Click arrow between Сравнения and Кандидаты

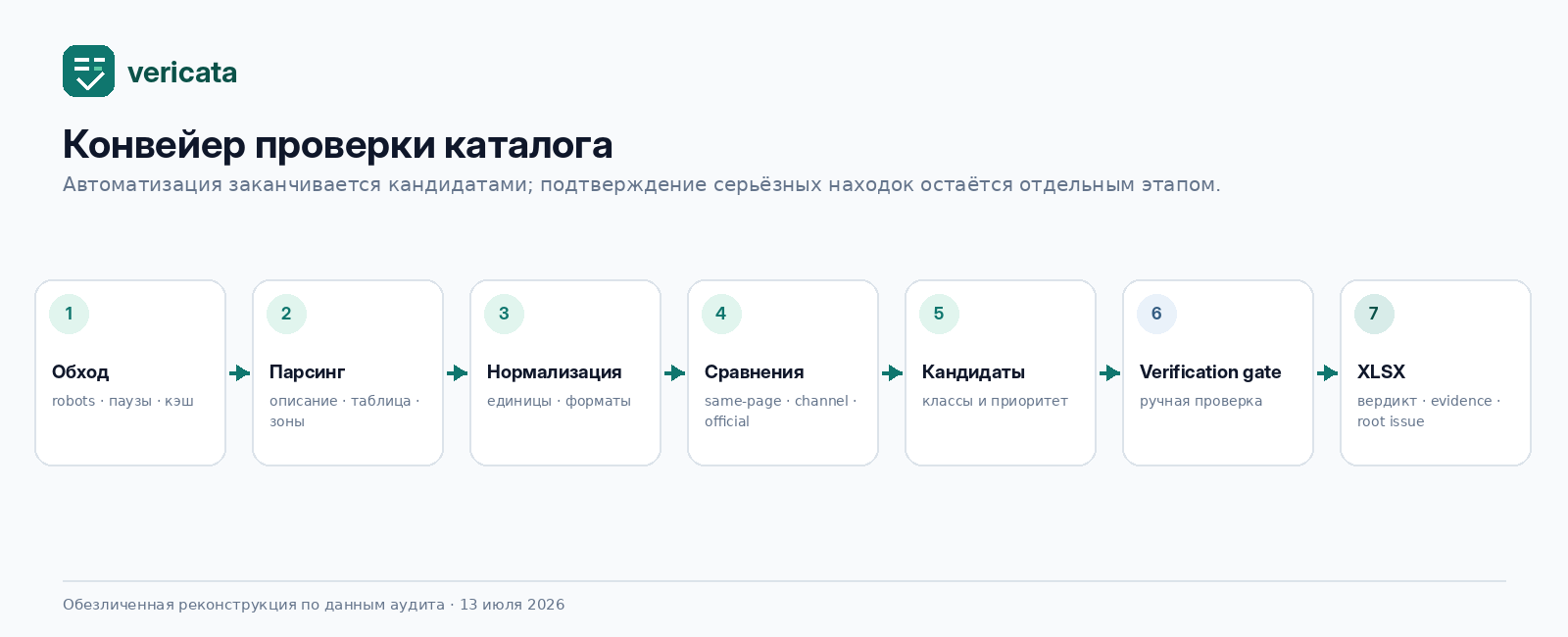(x=892, y=373)
